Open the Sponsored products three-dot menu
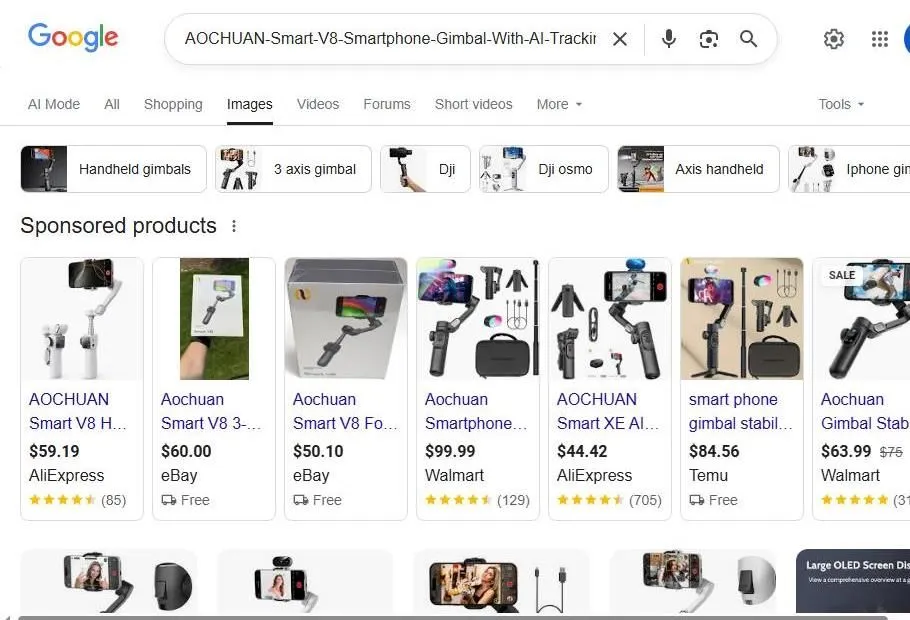The width and height of the screenshot is (910, 620). (233, 226)
